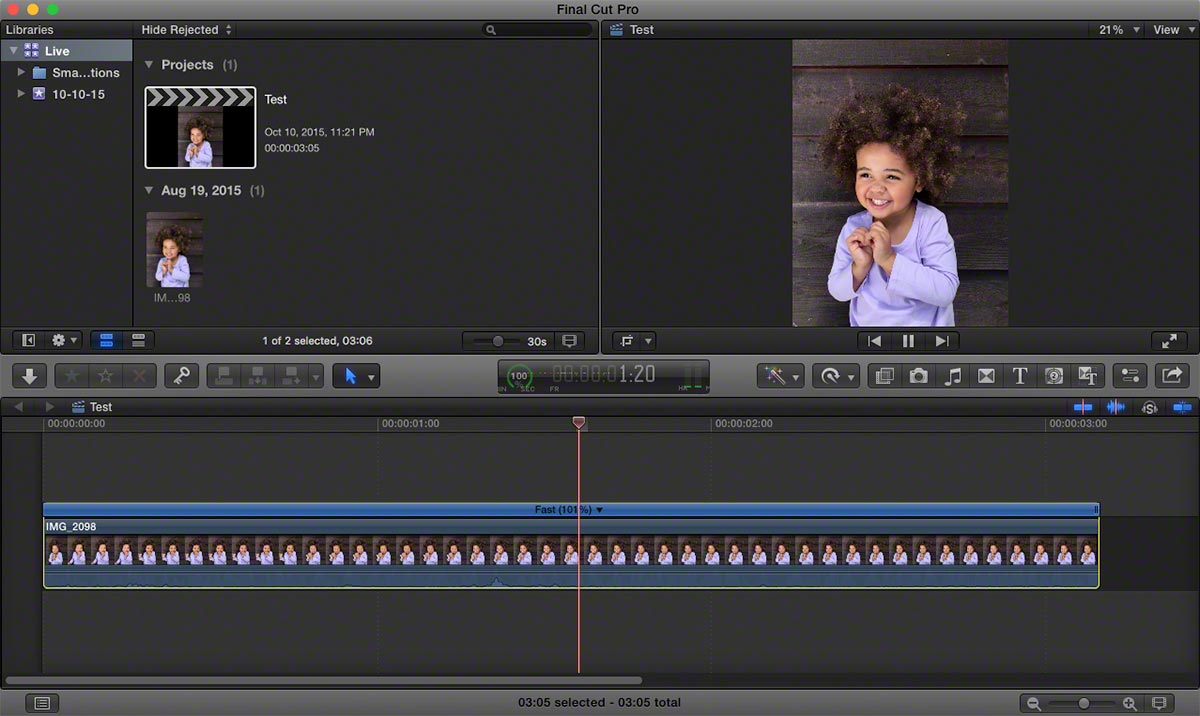
Task: Click the playhead marker on ruler
Action: 578,424
